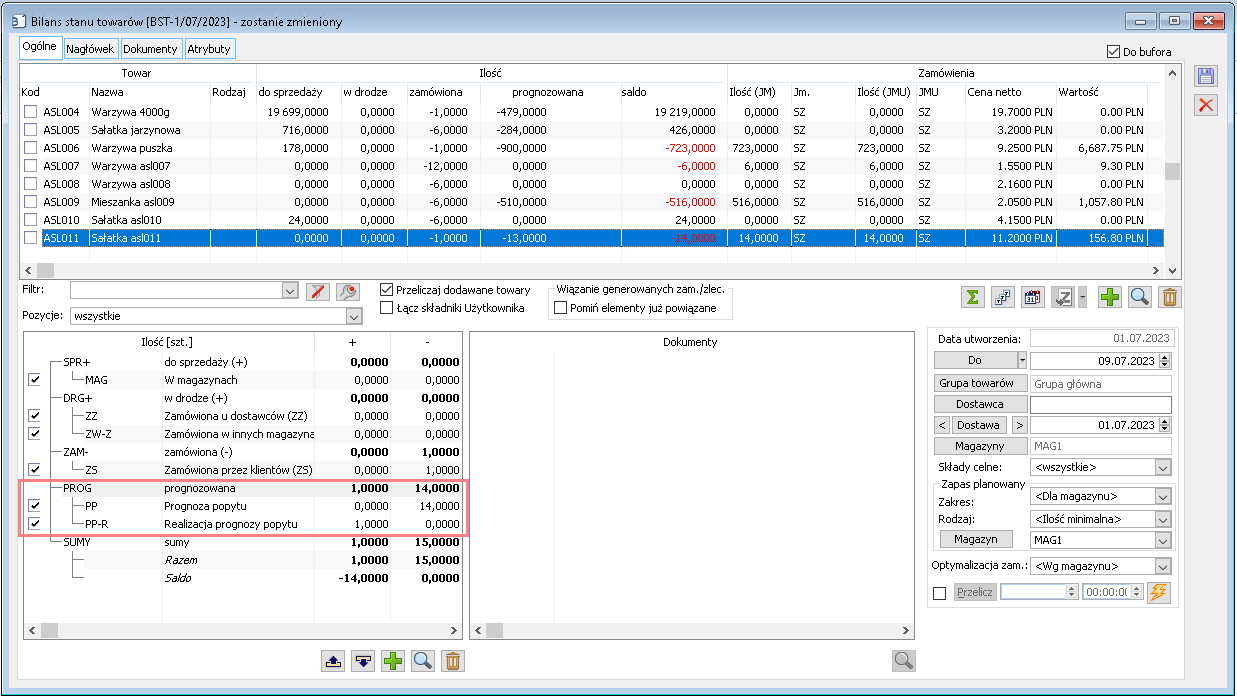The height and width of the screenshot is (697, 1237).
Task: Click the Grupa towarów button
Action: [975, 383]
